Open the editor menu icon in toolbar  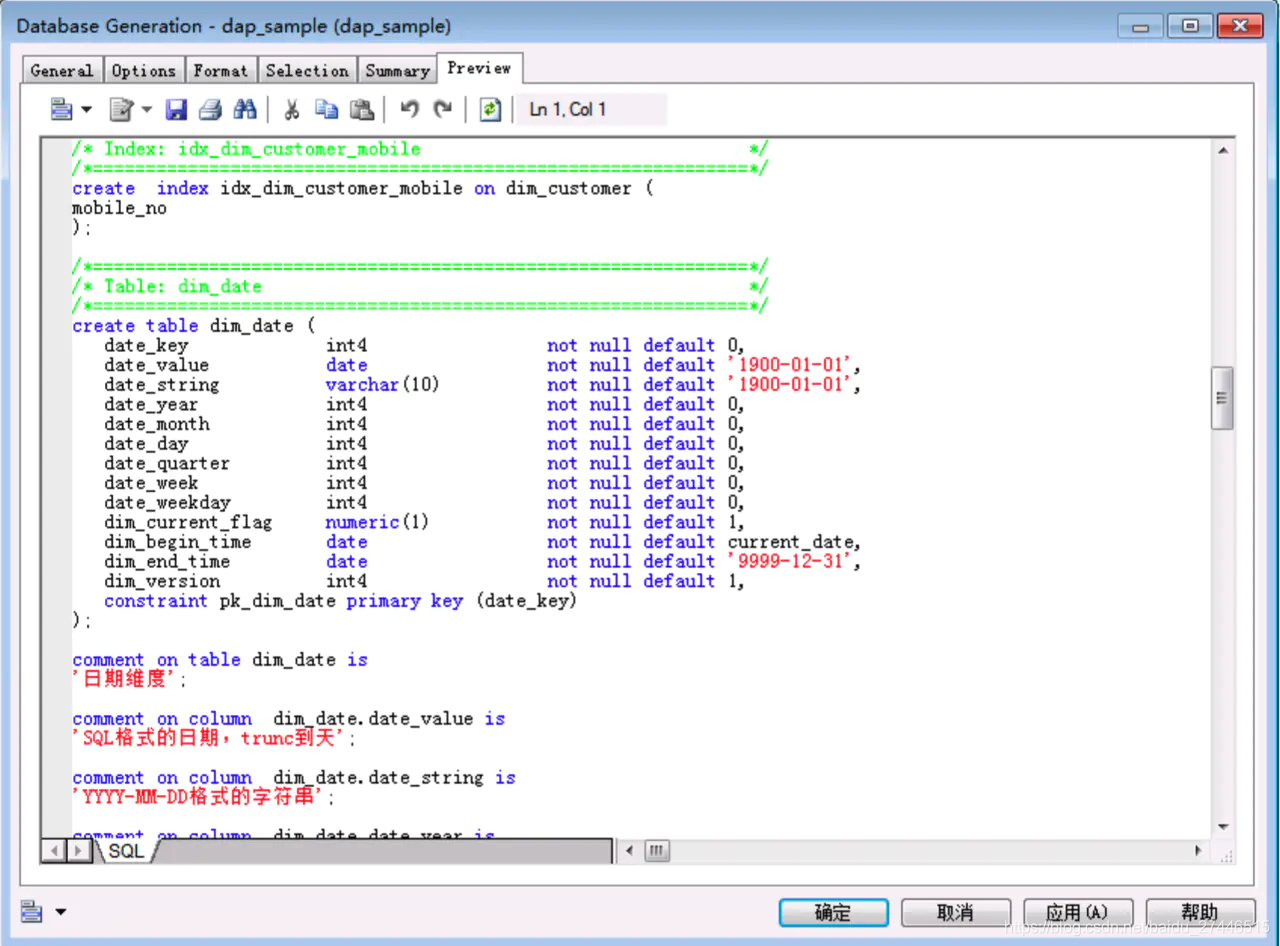pos(61,109)
